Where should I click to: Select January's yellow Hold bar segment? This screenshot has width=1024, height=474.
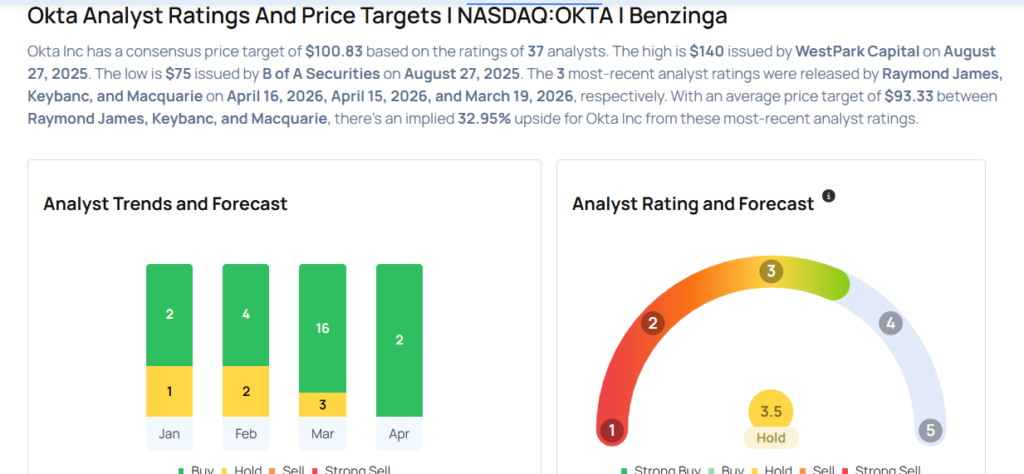pyautogui.click(x=169, y=391)
